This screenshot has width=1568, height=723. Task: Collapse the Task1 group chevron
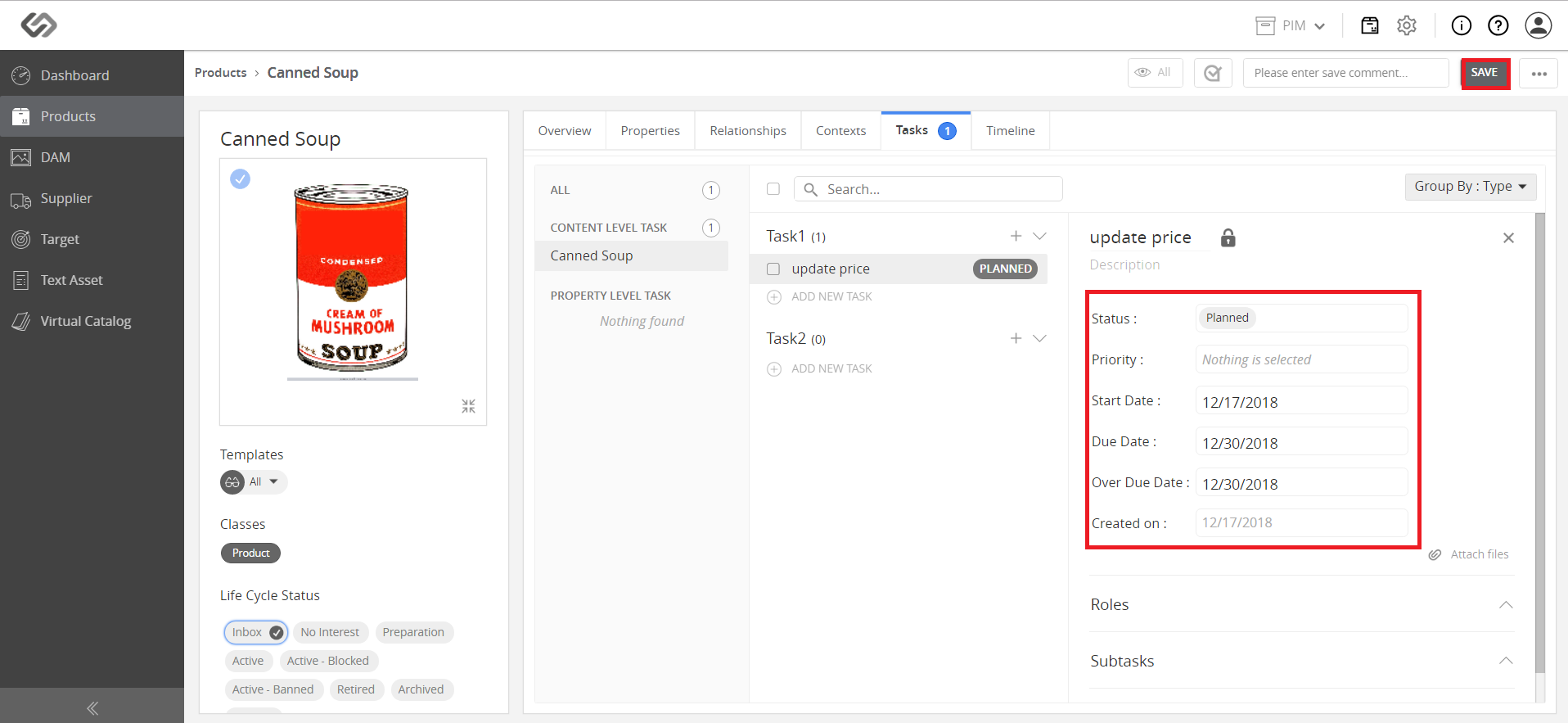[1040, 236]
